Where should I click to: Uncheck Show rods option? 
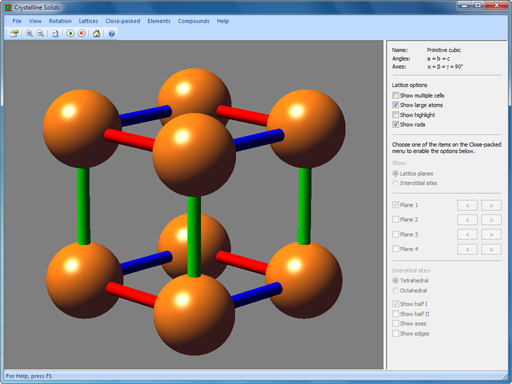point(395,124)
